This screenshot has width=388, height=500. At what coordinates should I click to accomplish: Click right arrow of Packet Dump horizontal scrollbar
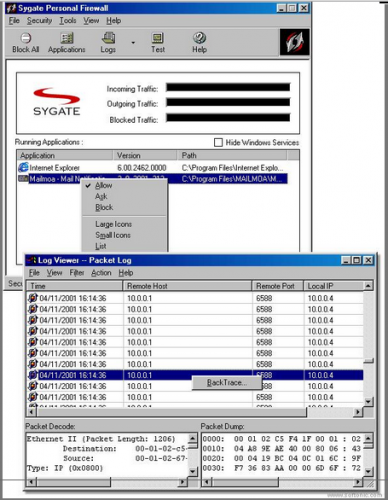tap(358, 482)
